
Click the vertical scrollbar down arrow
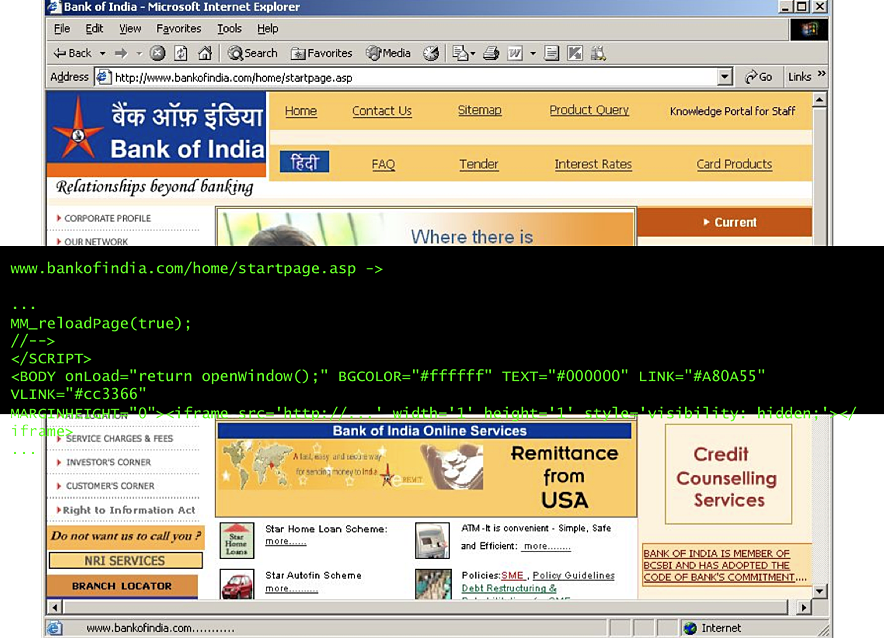click(x=820, y=591)
